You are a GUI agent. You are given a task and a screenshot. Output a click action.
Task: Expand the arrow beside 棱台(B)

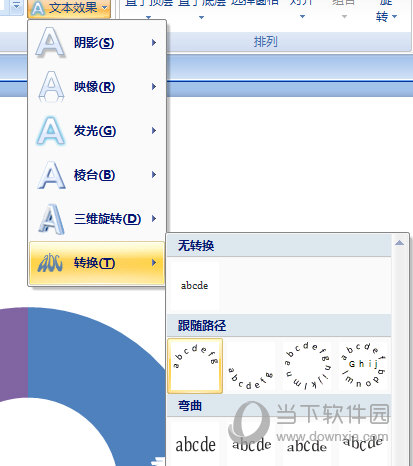coord(154,174)
